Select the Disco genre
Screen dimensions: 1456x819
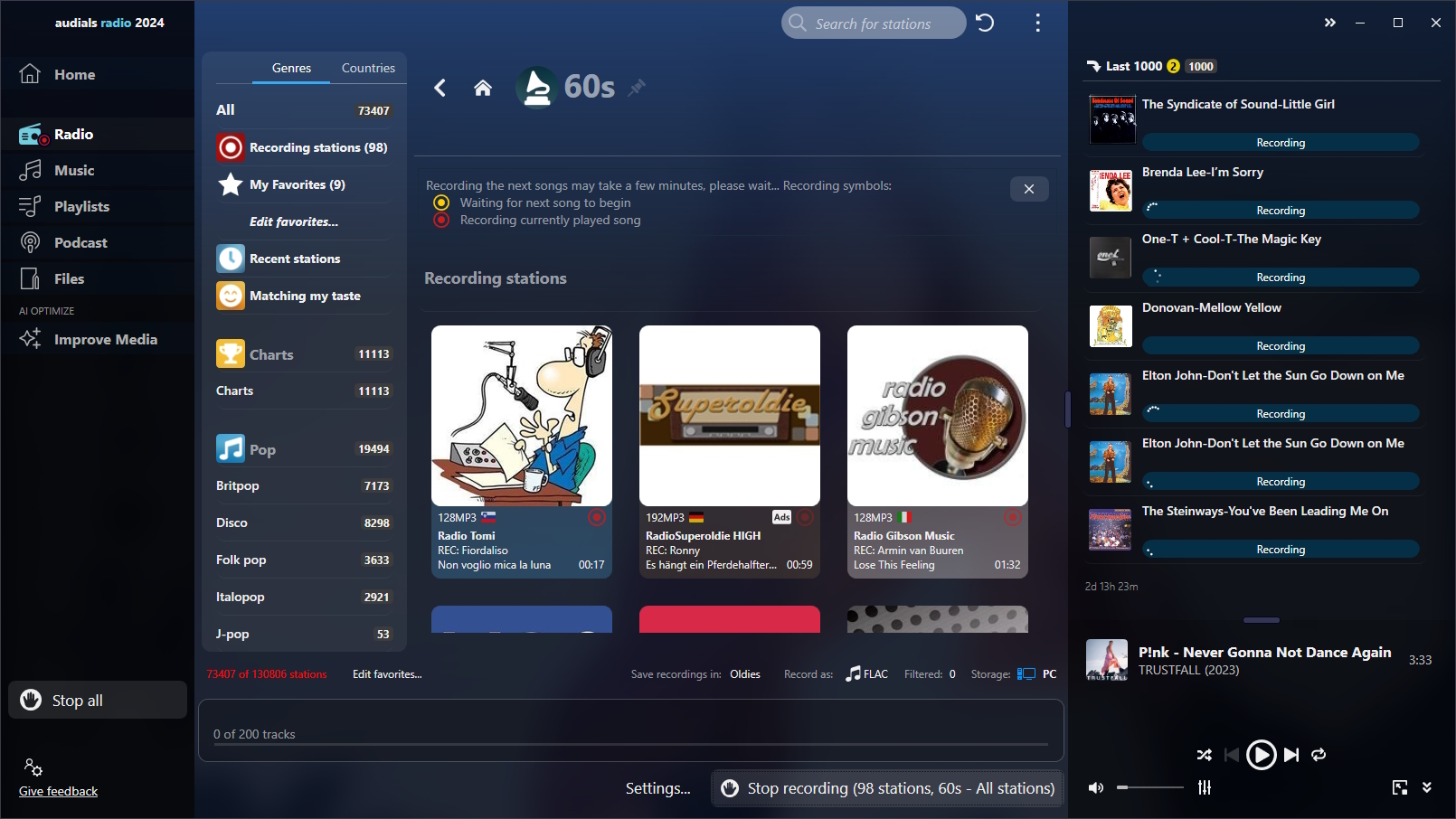point(304,522)
